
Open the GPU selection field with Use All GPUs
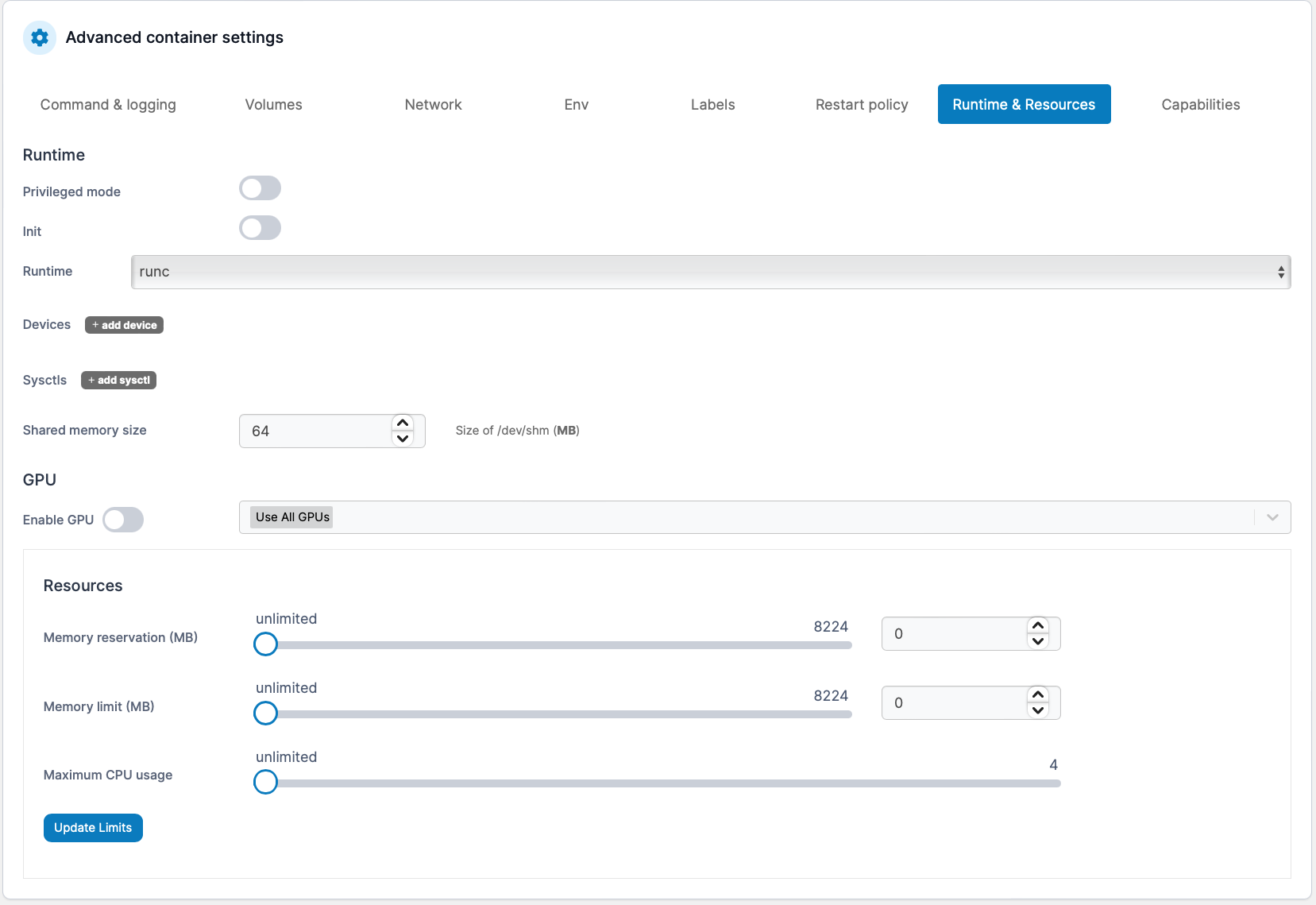[x=715, y=516]
